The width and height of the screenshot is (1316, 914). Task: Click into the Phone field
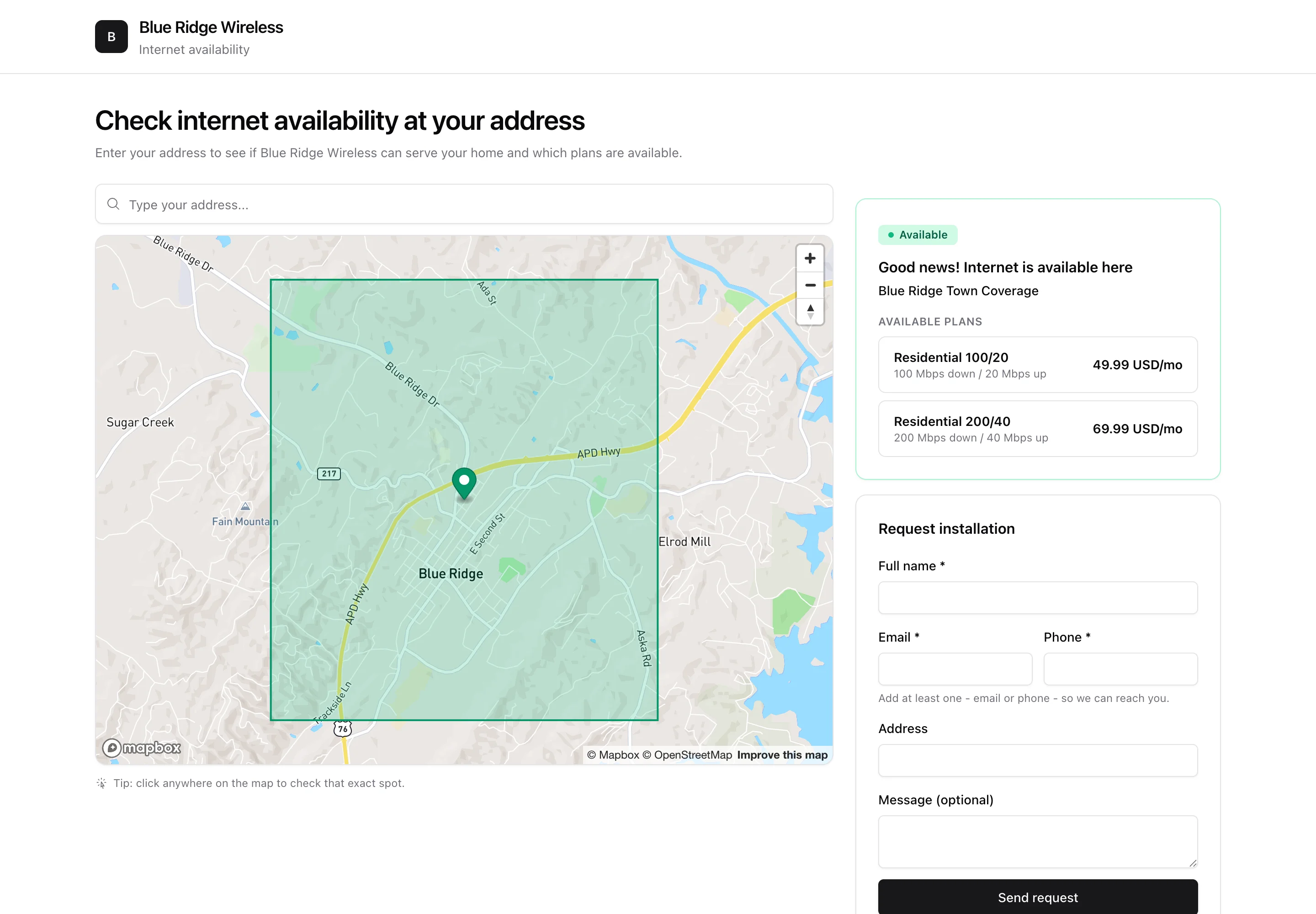coord(1120,669)
